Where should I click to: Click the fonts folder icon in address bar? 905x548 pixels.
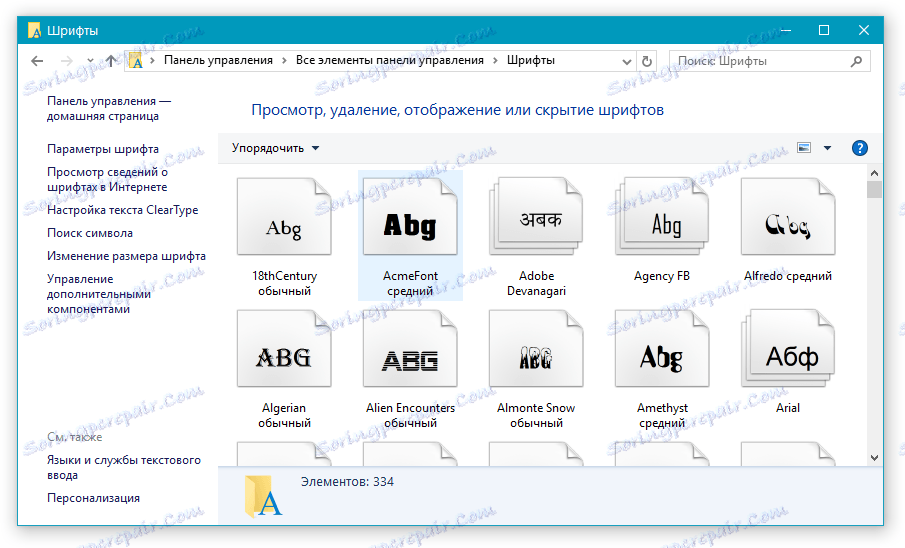(x=136, y=61)
